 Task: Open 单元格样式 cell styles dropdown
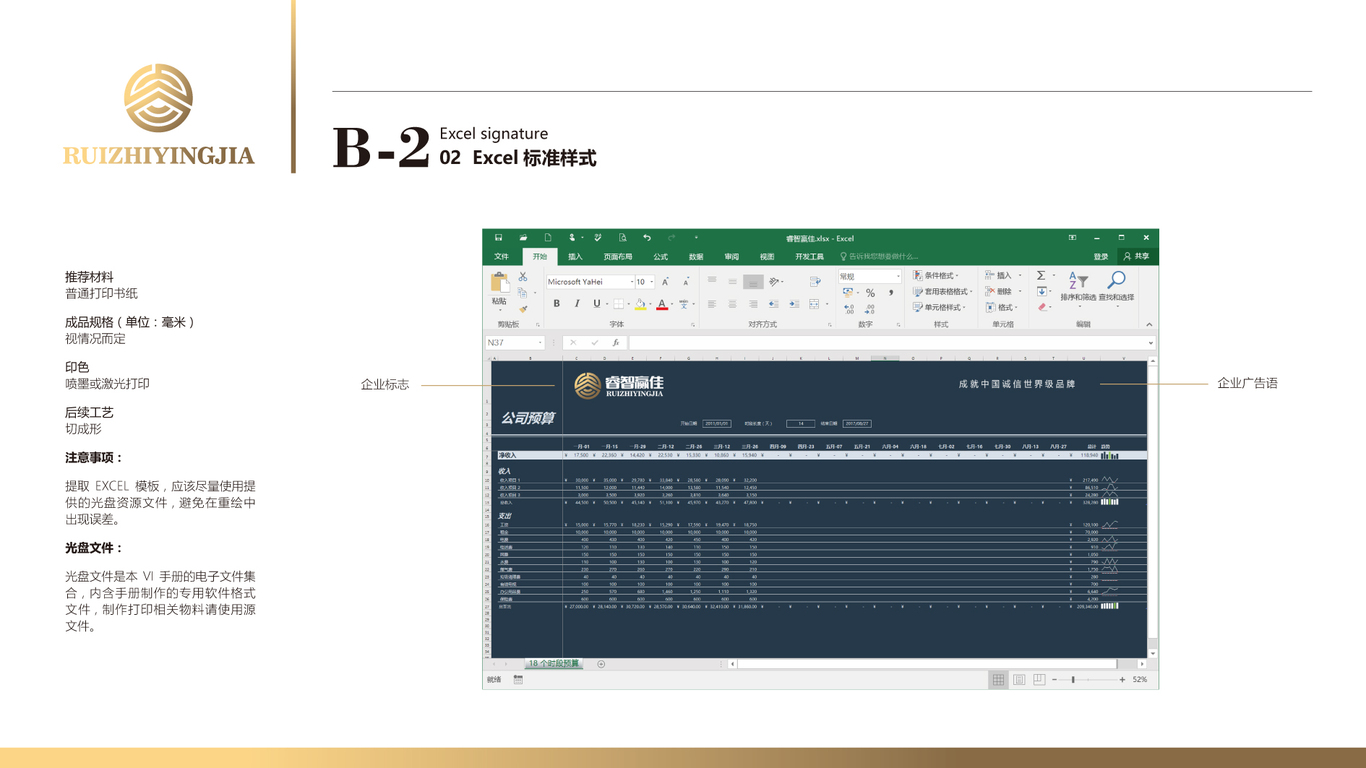[x=939, y=307]
